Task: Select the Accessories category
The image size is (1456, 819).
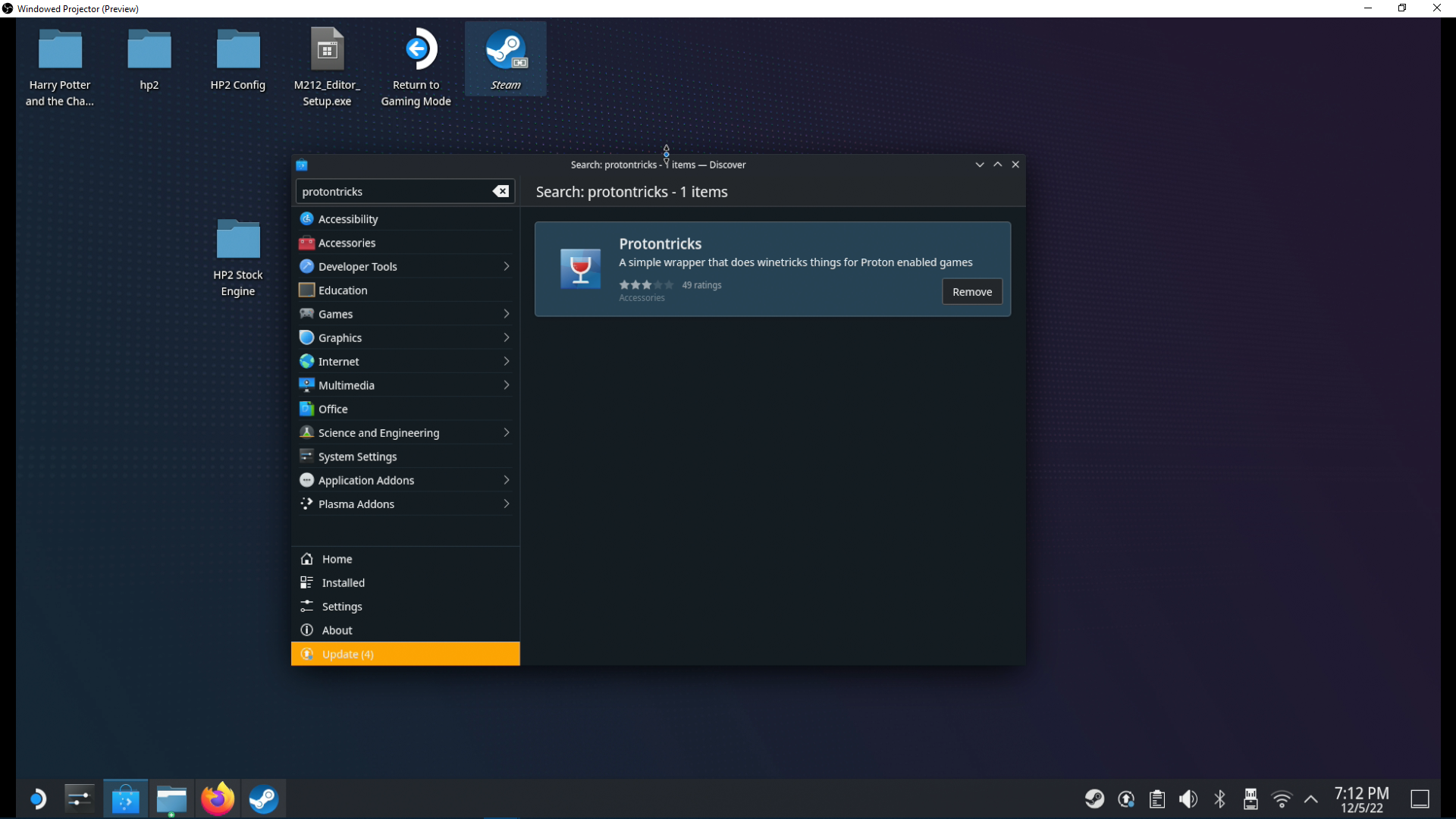Action: tap(405, 243)
